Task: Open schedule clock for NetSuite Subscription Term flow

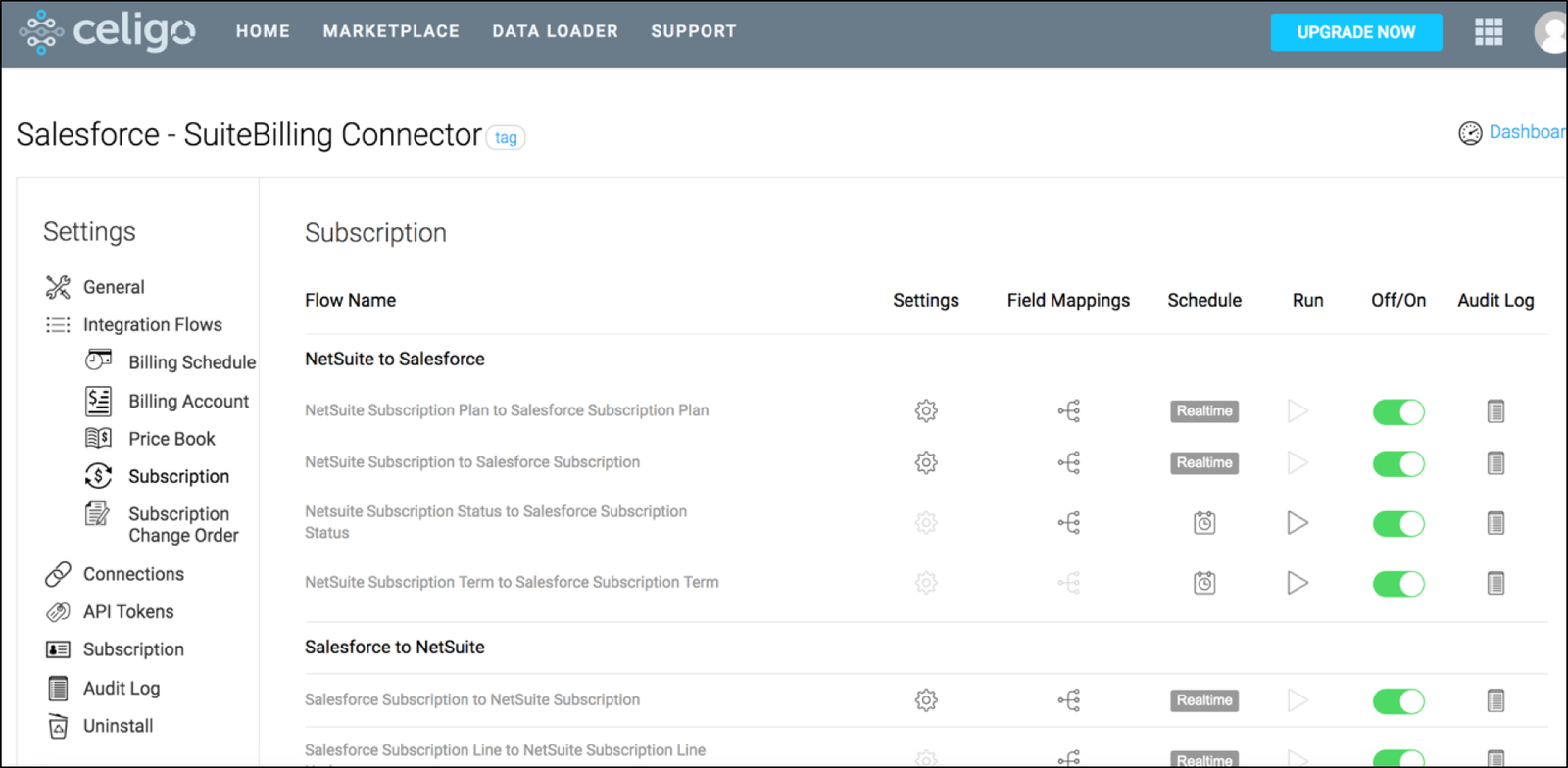Action: (x=1204, y=583)
